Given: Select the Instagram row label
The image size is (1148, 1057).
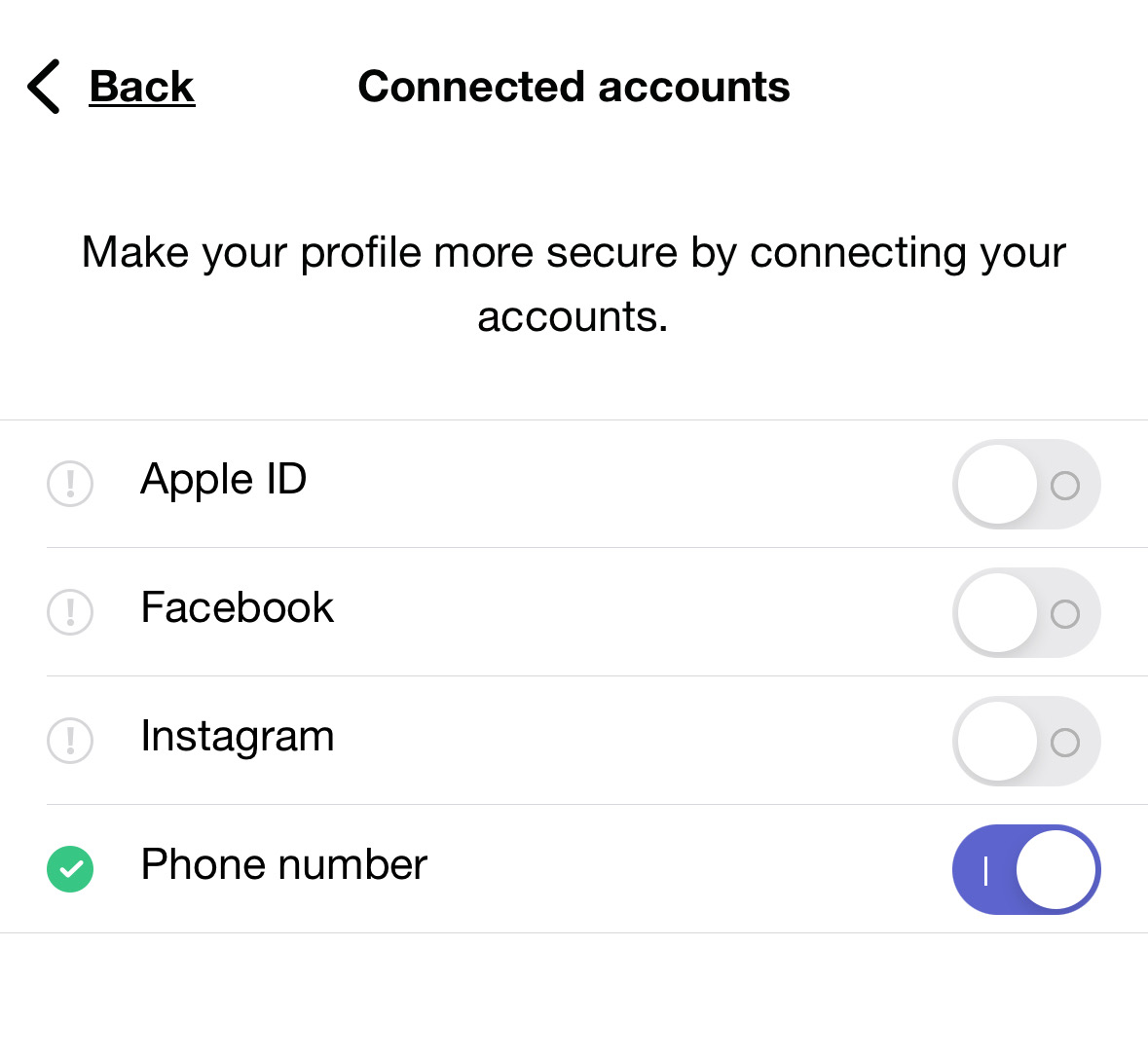Looking at the screenshot, I should coord(238,737).
